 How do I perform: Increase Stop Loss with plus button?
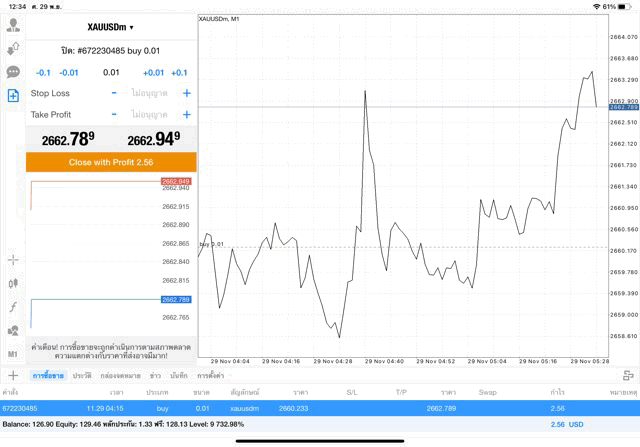point(186,93)
